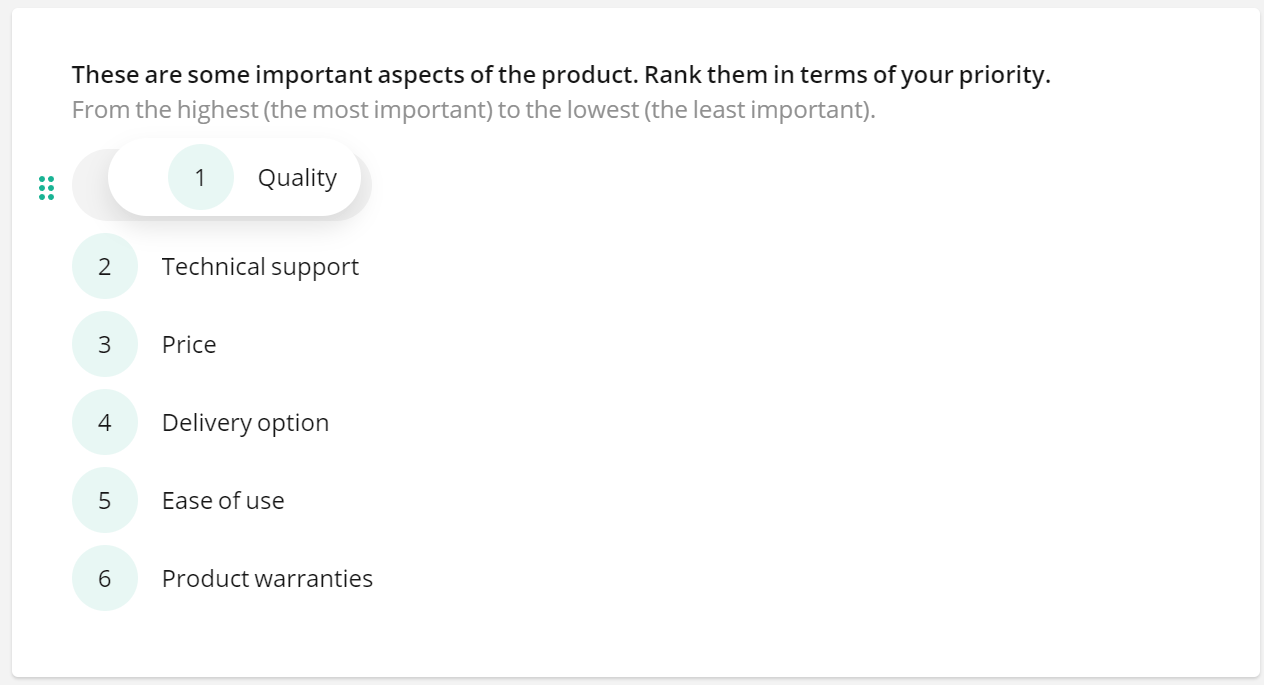Click the number 6 rank circle
The width and height of the screenshot is (1264, 685).
[x=105, y=578]
